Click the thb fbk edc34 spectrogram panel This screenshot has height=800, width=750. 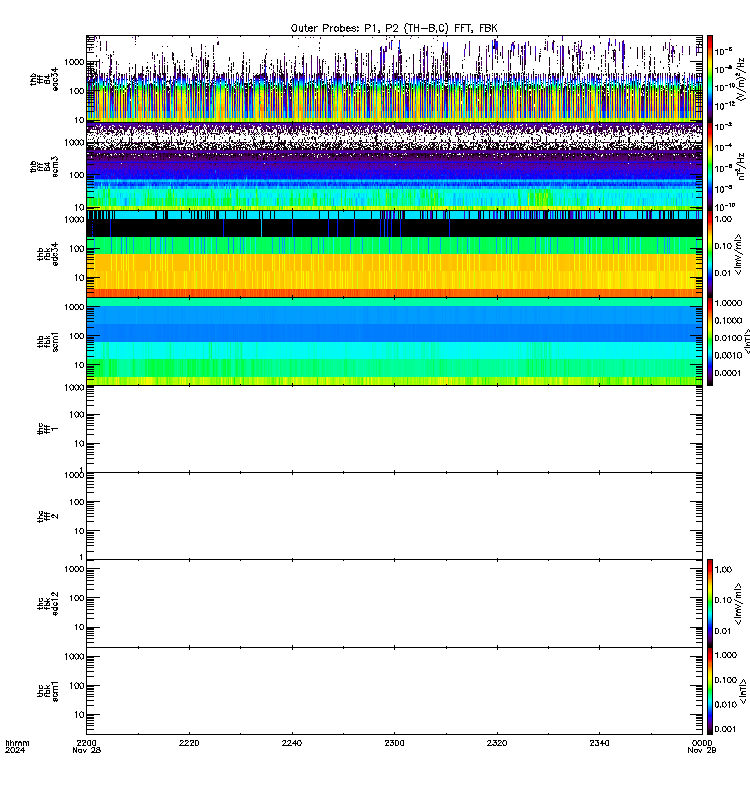click(394, 254)
